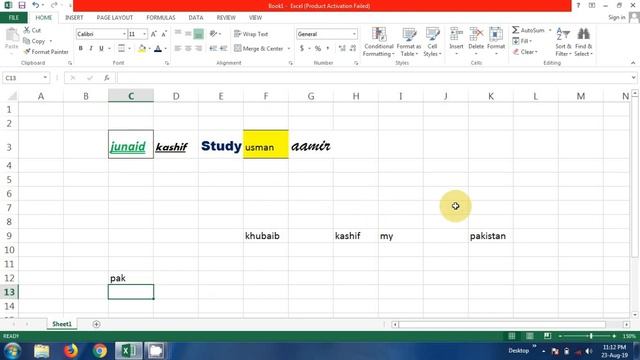Open Cell Styles gallery
Screen dimensions: 640x360
tap(432, 42)
